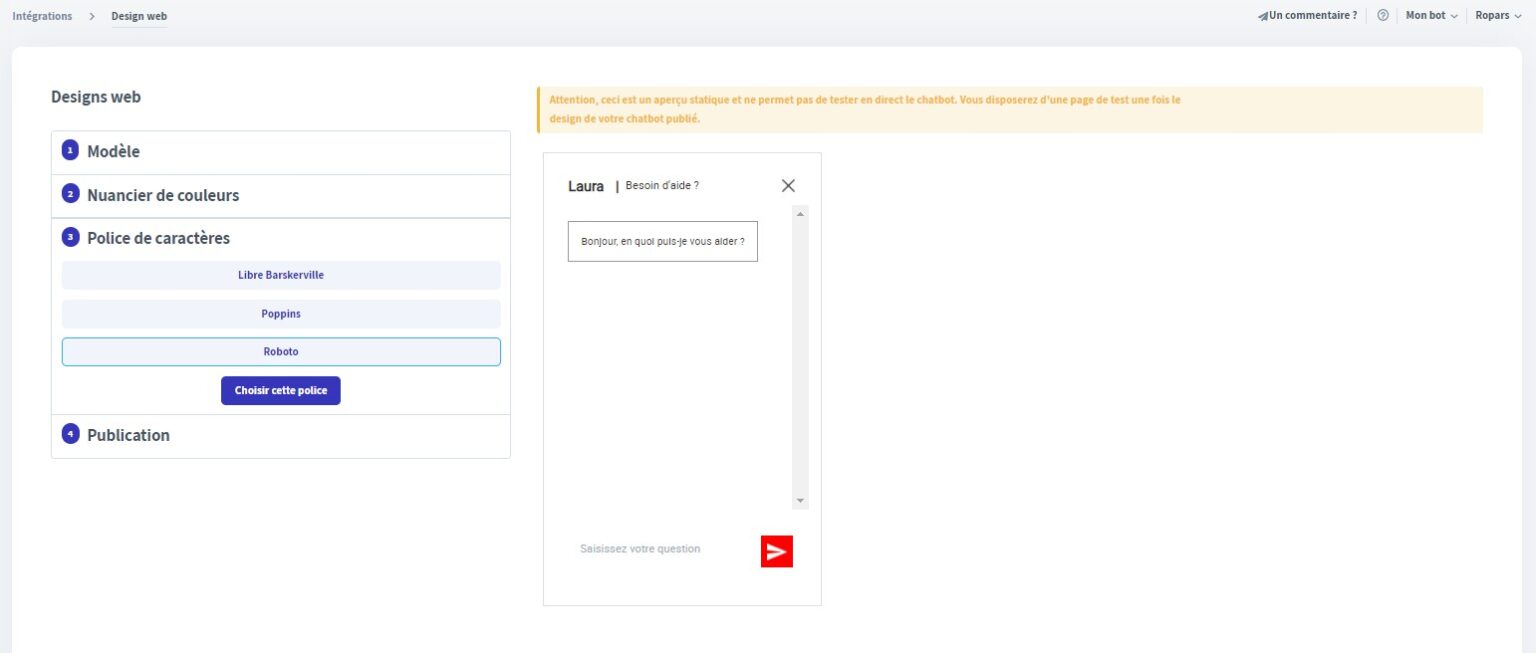This screenshot has height=653, width=1536.
Task: Select the Roboto font option
Action: pyautogui.click(x=281, y=351)
